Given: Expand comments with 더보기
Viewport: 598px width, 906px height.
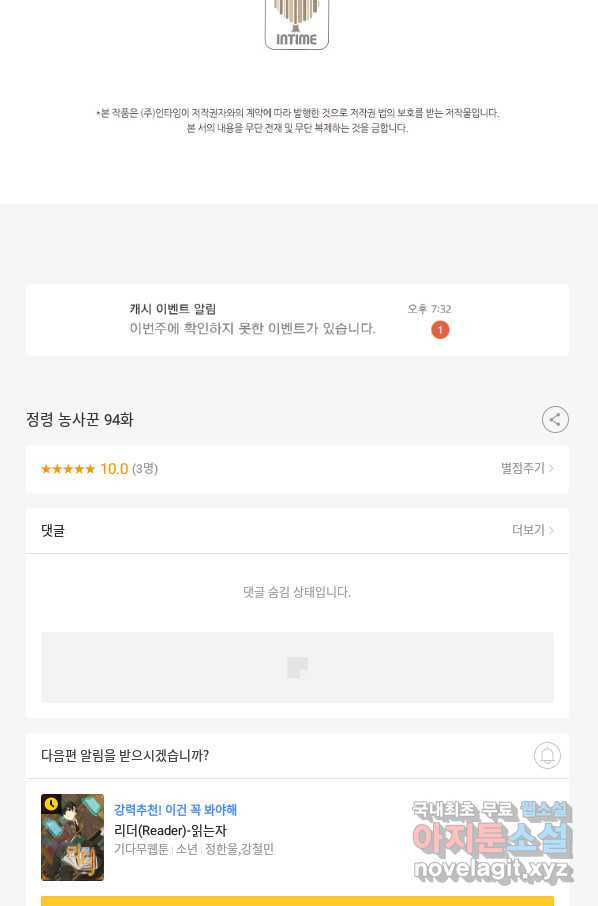Looking at the screenshot, I should [533, 530].
